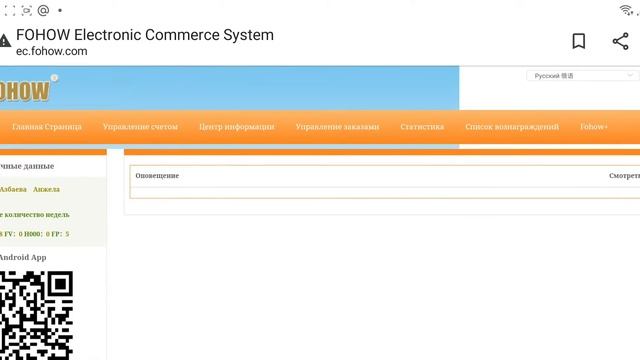Click the ec.fohow.com address text
This screenshot has width=640, height=360.
tap(52, 51)
